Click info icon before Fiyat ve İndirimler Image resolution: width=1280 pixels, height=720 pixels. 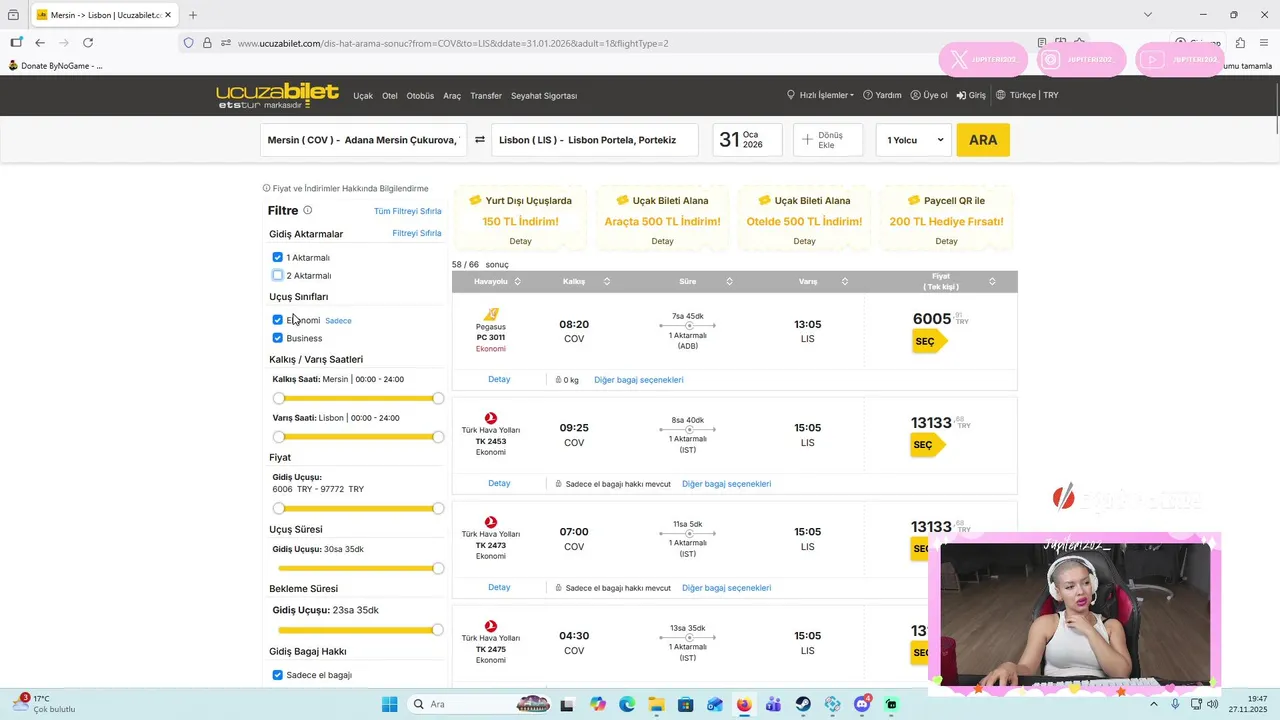pos(266,188)
